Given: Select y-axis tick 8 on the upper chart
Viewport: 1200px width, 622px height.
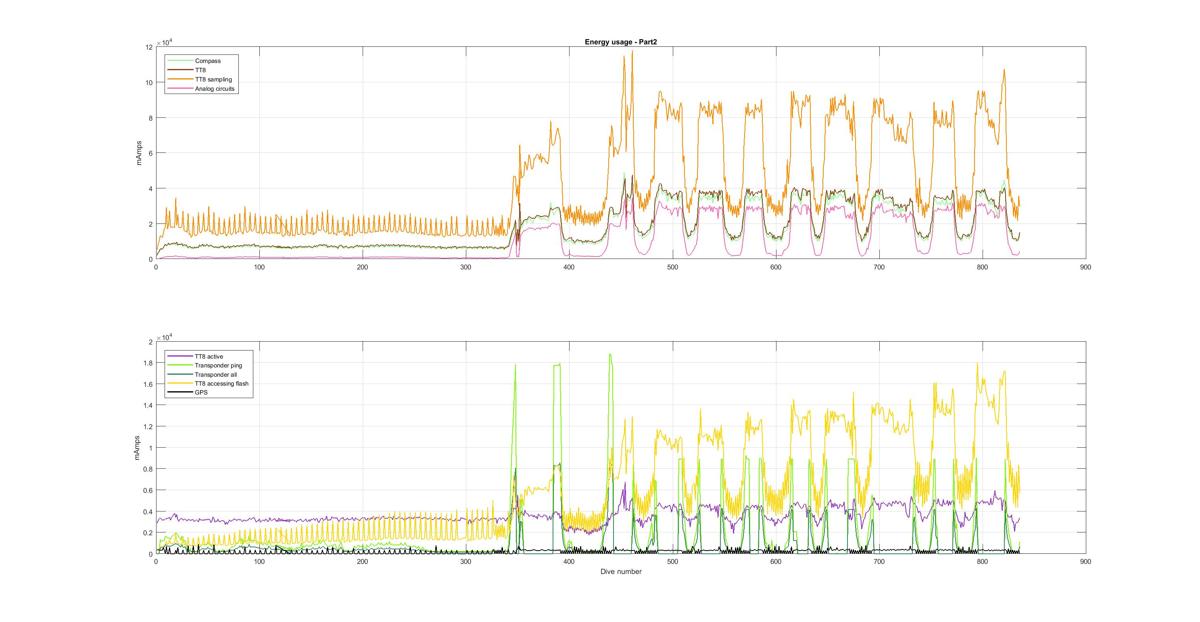Looking at the screenshot, I should [150, 118].
